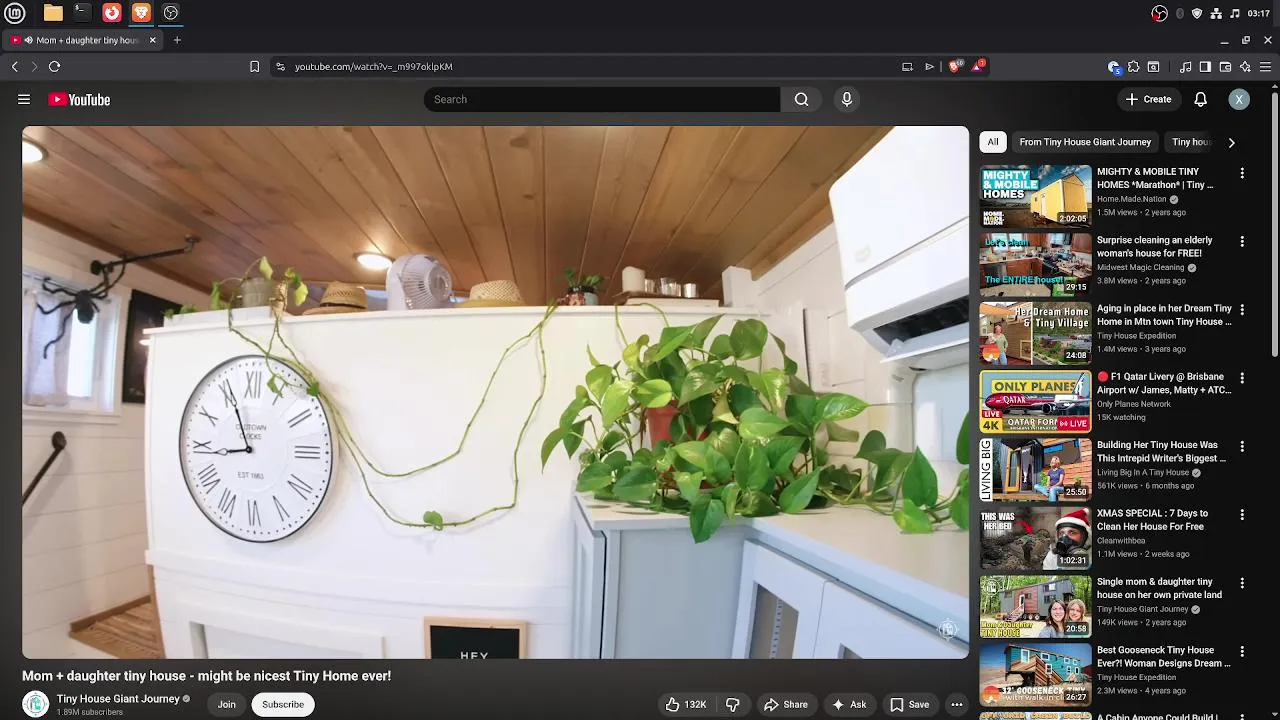1280x720 pixels.
Task: Open more actions for the video
Action: pyautogui.click(x=957, y=704)
